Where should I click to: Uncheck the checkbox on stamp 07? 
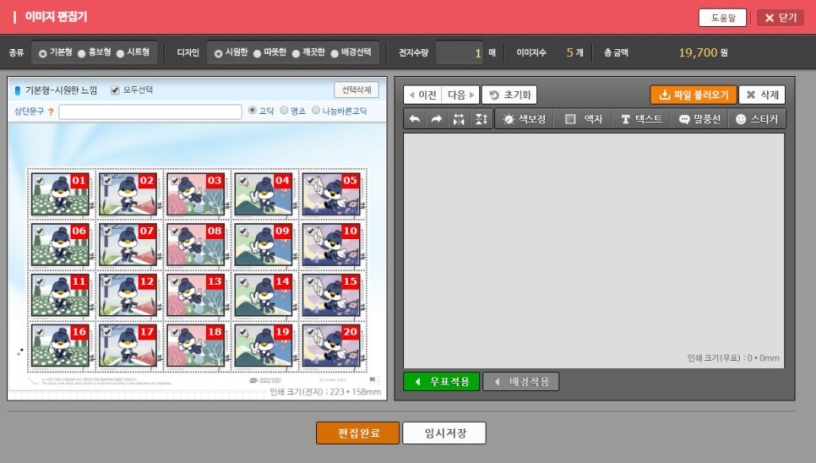pyautogui.click(x=107, y=231)
